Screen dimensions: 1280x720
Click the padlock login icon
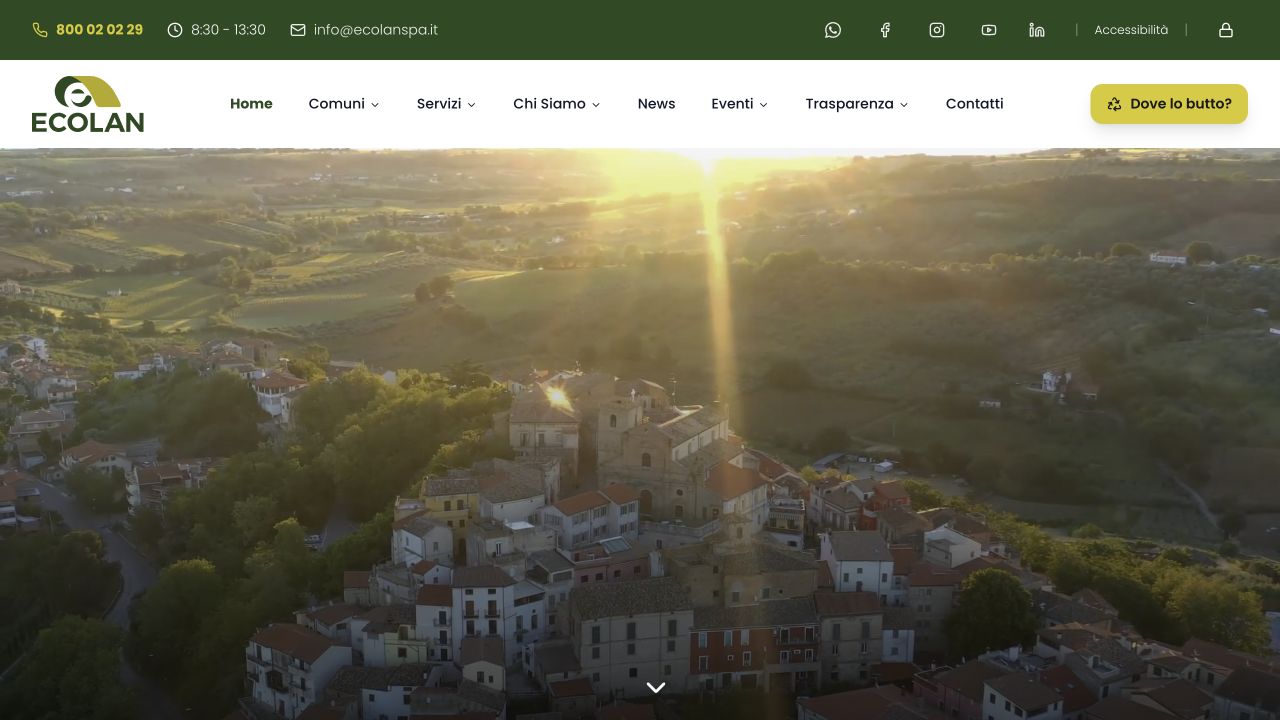[x=1226, y=30]
